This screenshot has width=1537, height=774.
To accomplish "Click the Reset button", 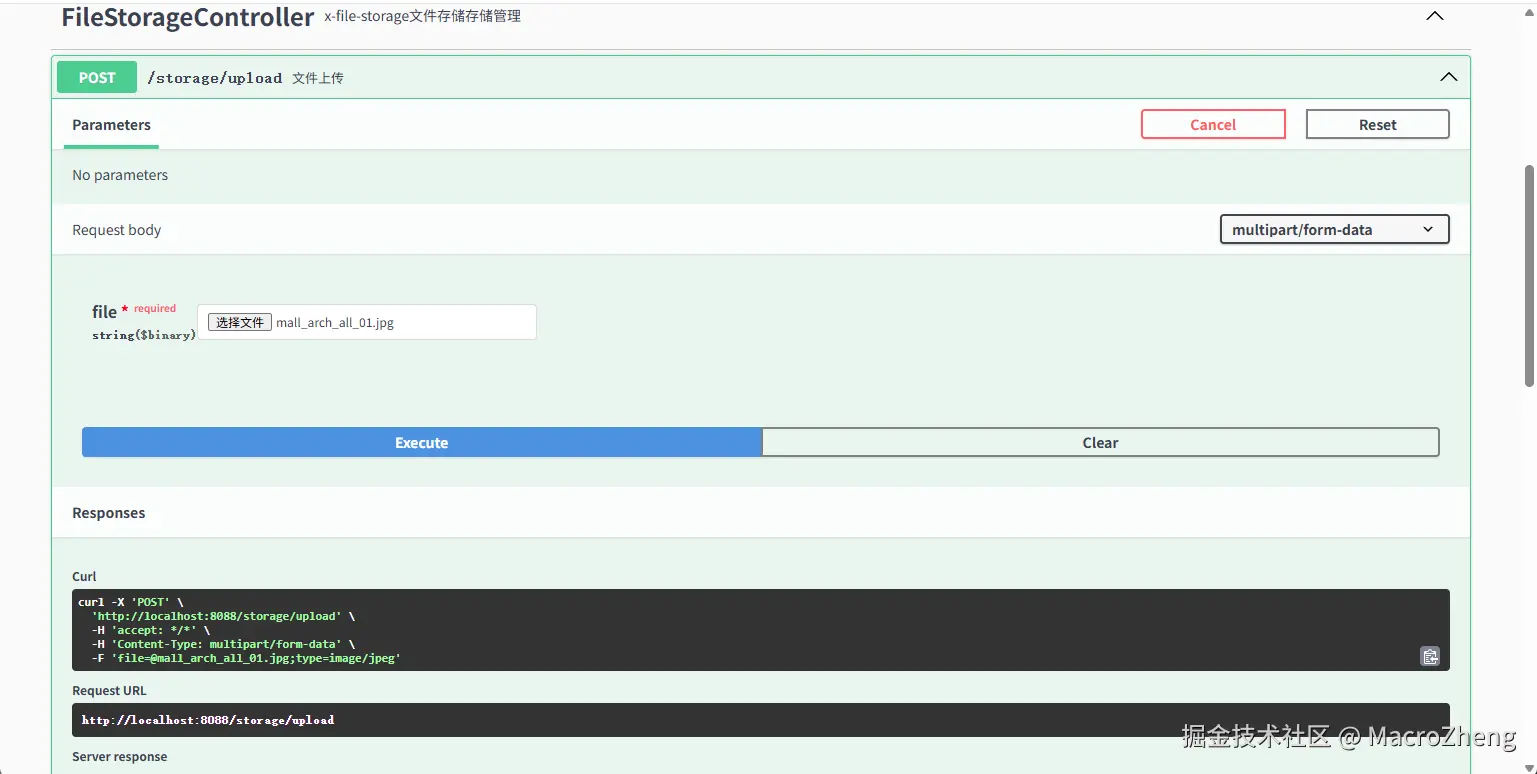I will point(1377,124).
